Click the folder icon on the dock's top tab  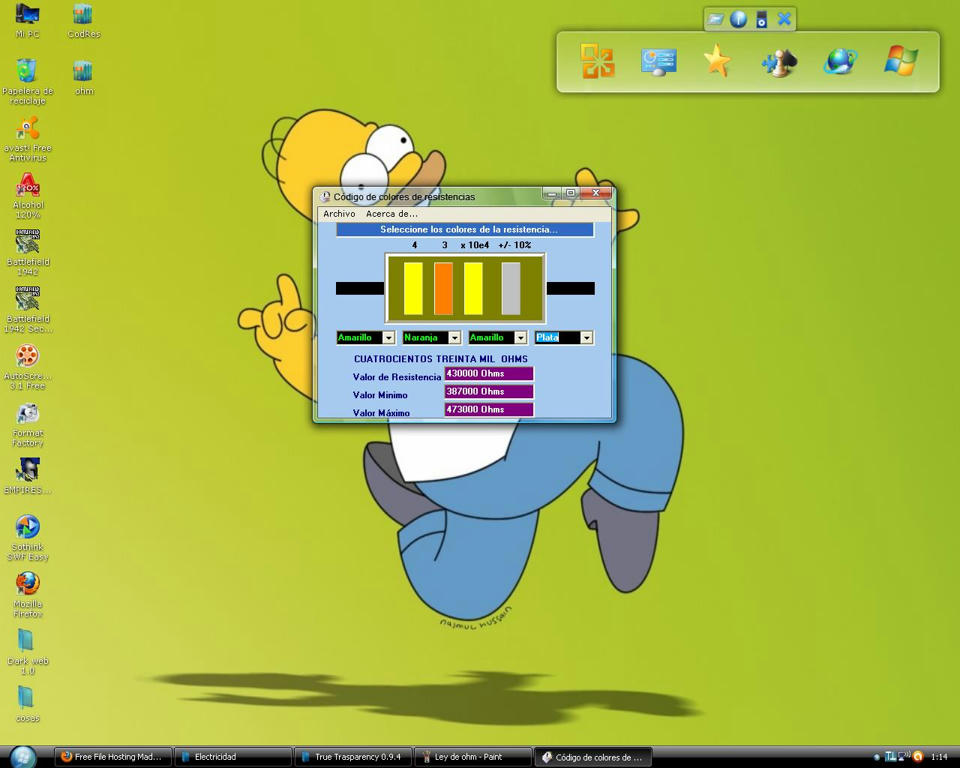click(x=715, y=20)
